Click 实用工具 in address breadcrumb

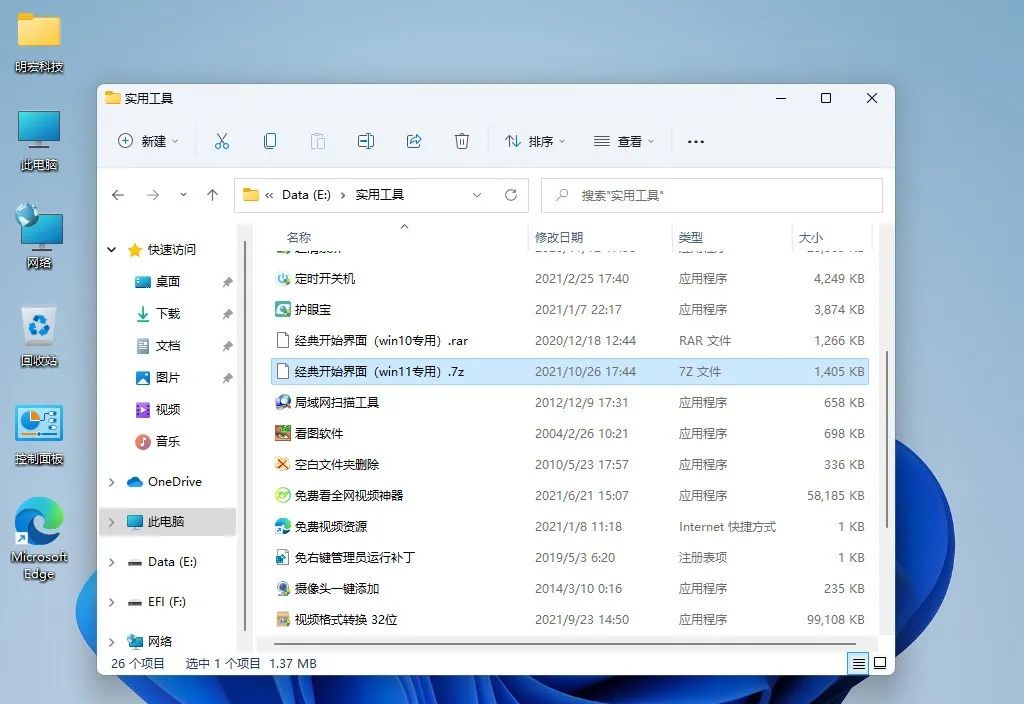(x=379, y=195)
